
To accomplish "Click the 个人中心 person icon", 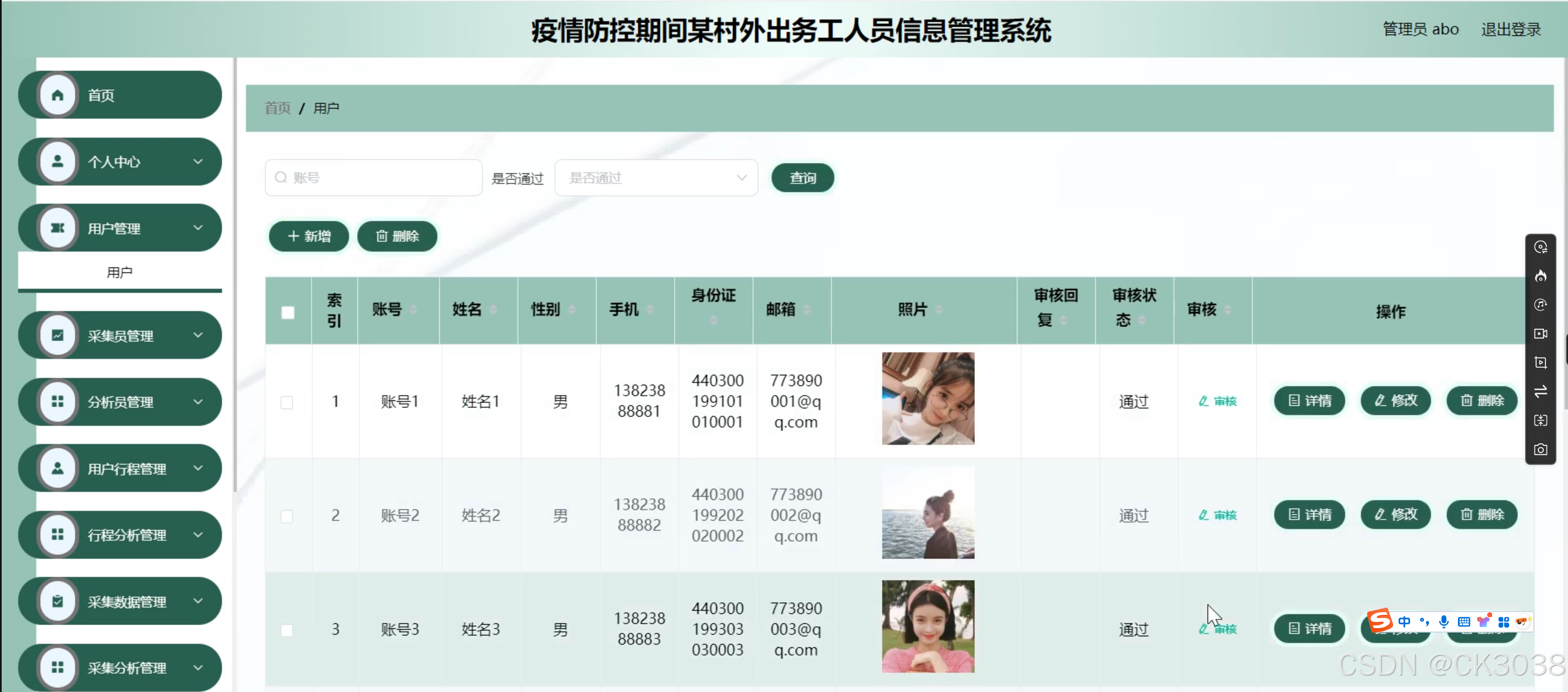I will [x=57, y=161].
